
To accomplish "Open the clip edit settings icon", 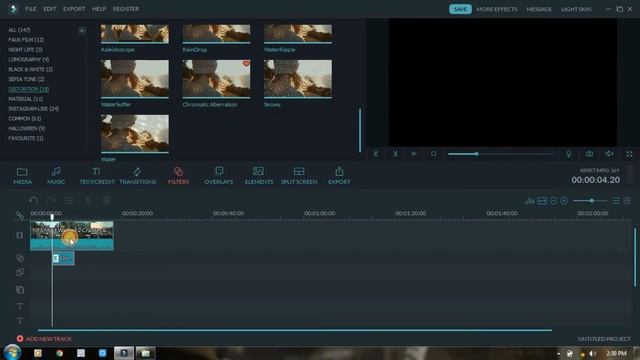I will (x=69, y=200).
